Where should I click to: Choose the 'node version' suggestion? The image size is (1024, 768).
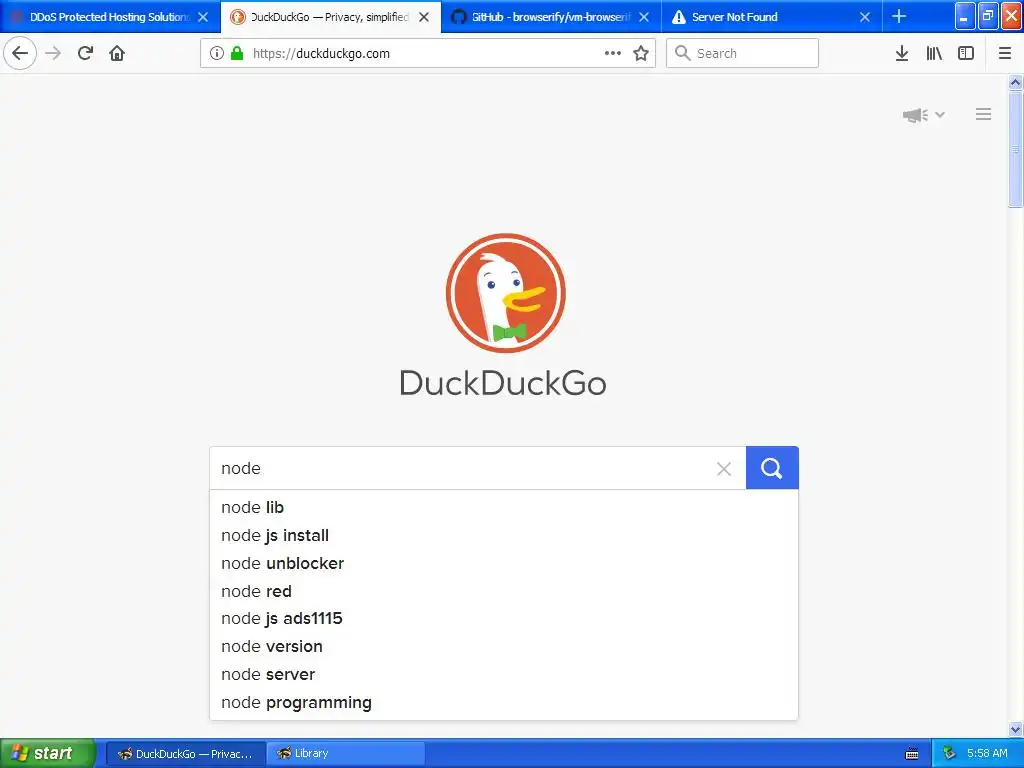point(504,647)
